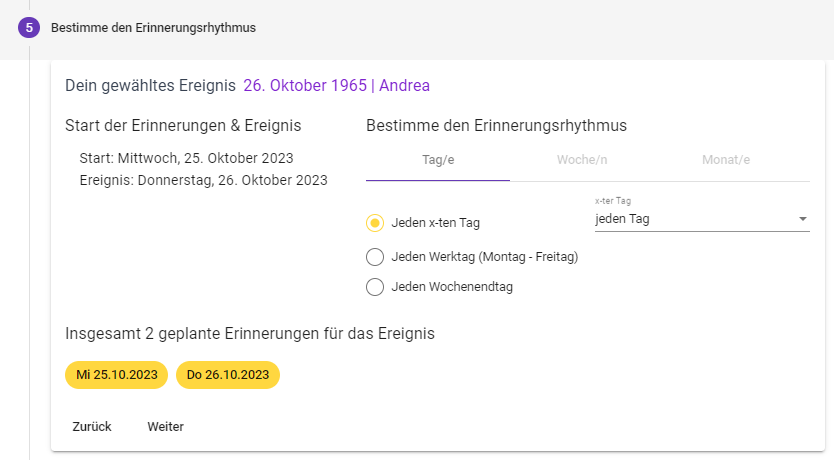Viewport: 834px width, 460px height.
Task: Click the 'Dein gewähltes Ereignis' label
Action: (x=150, y=86)
